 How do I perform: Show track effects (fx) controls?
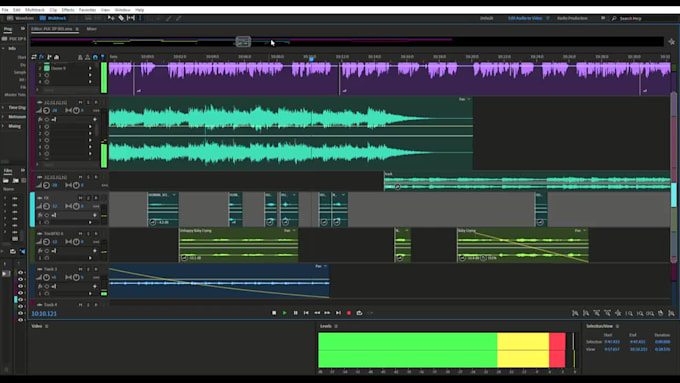click(42, 57)
